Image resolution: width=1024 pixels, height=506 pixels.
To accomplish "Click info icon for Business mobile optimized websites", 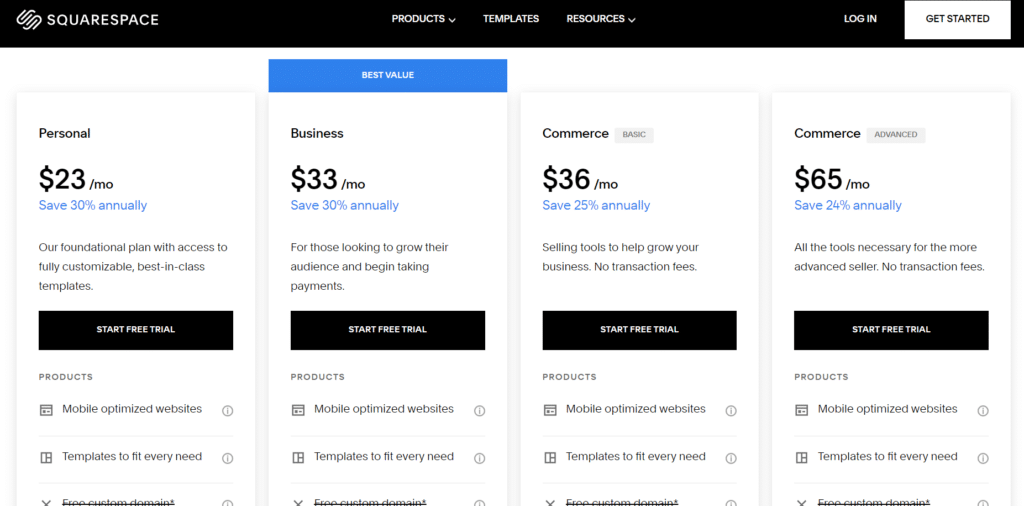I will (x=479, y=410).
